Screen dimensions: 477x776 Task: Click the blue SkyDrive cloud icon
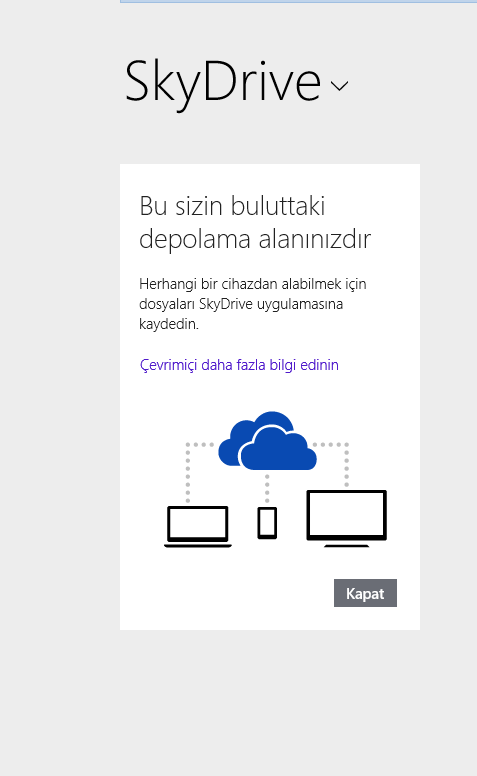tap(267, 440)
